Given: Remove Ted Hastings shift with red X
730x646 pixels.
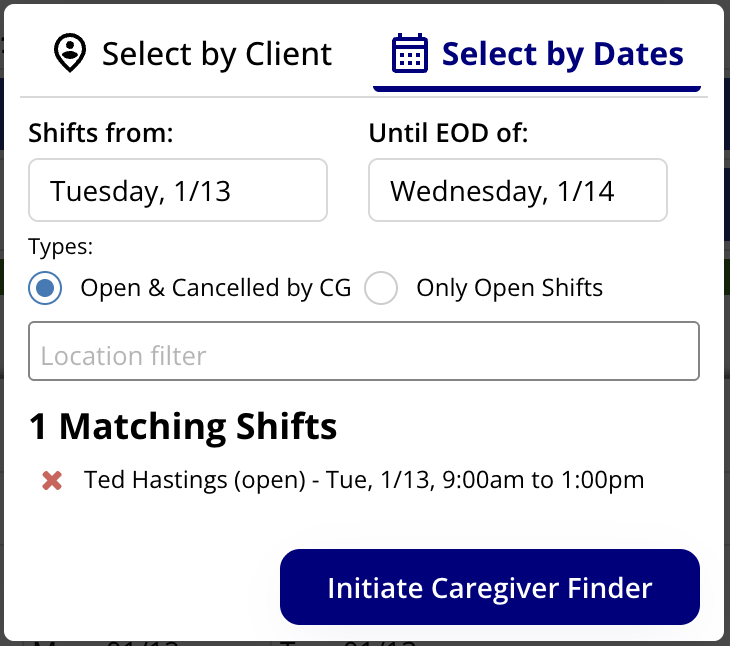Looking at the screenshot, I should (x=52, y=481).
